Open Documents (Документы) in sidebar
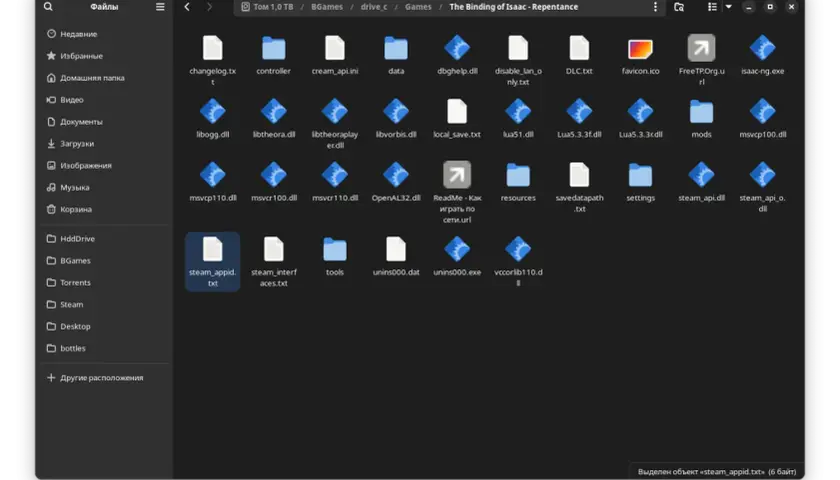840x480 pixels. (x=104, y=122)
